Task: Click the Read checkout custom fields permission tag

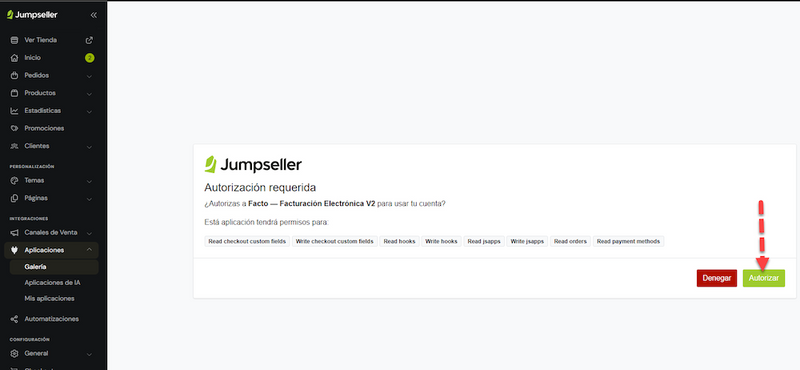Action: (x=247, y=241)
